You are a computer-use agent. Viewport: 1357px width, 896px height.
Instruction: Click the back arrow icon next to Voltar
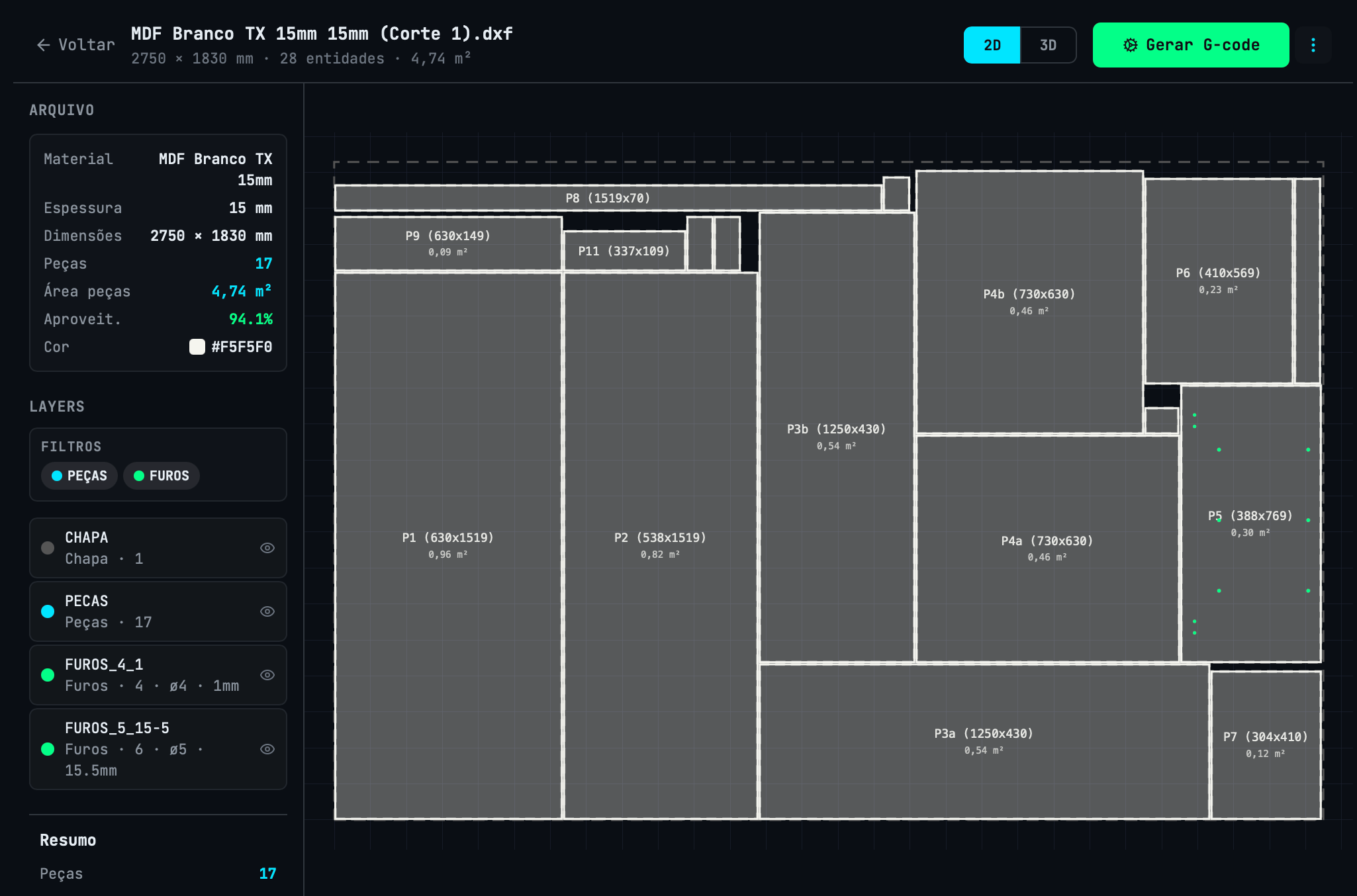coord(44,45)
